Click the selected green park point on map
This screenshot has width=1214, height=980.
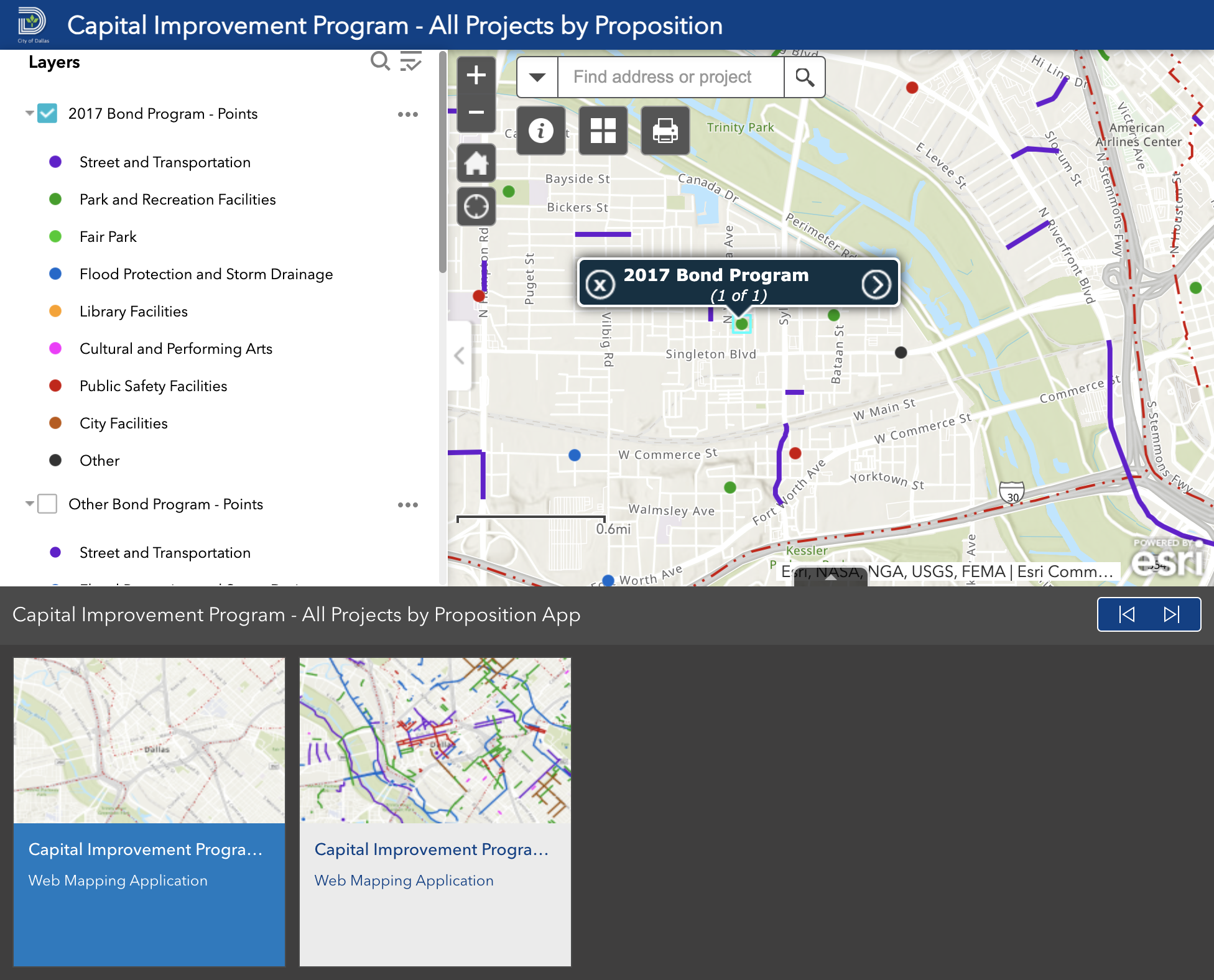741,324
